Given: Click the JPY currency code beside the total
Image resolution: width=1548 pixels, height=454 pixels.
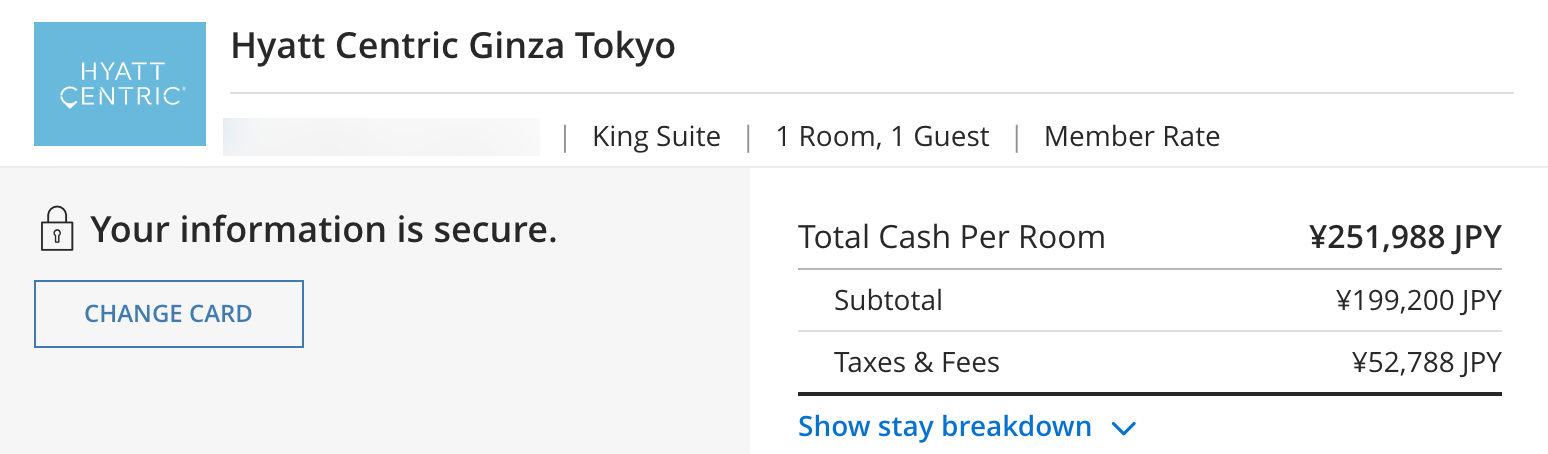Looking at the screenshot, I should [1476, 237].
